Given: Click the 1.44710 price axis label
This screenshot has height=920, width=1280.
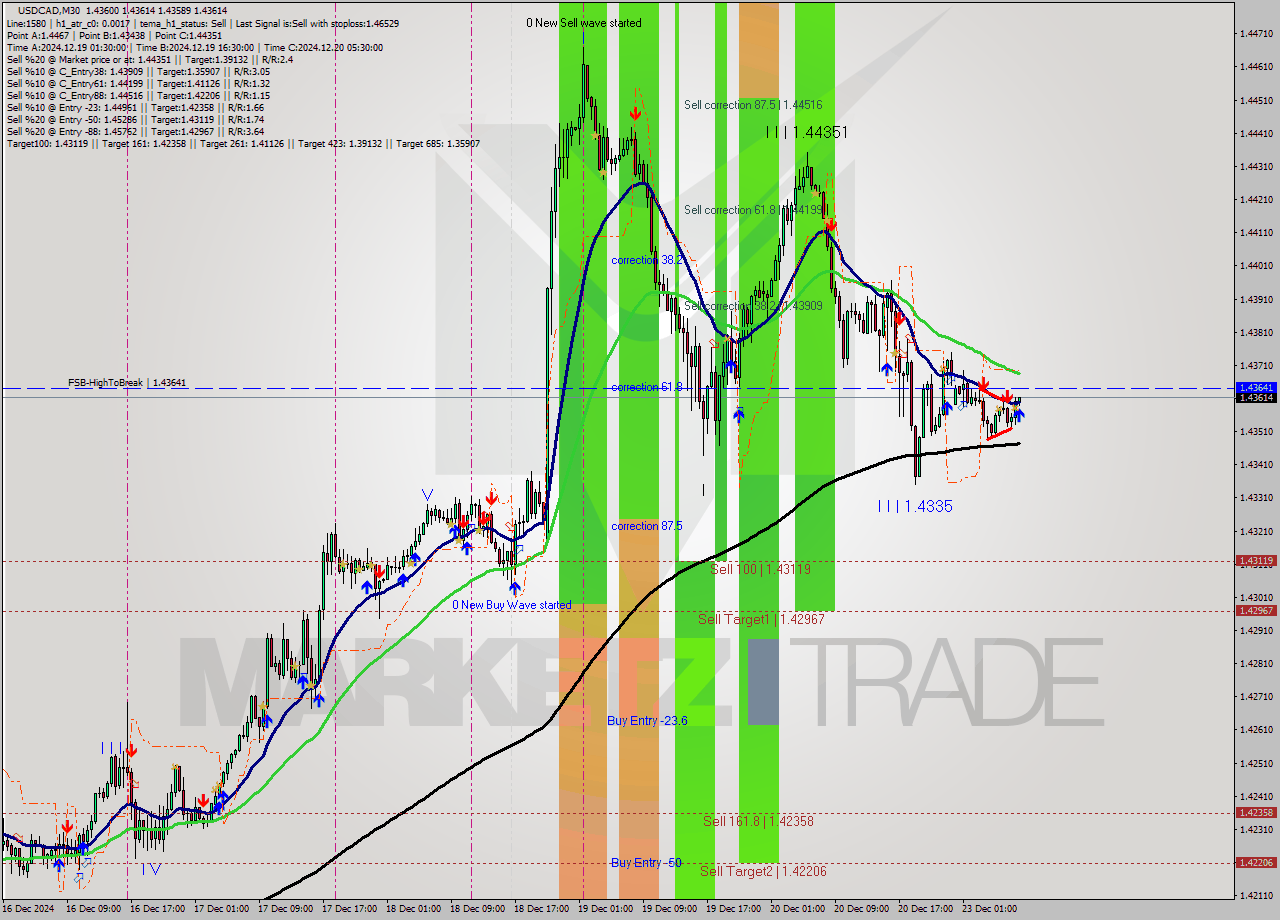Looking at the screenshot, I should click(x=1256, y=34).
